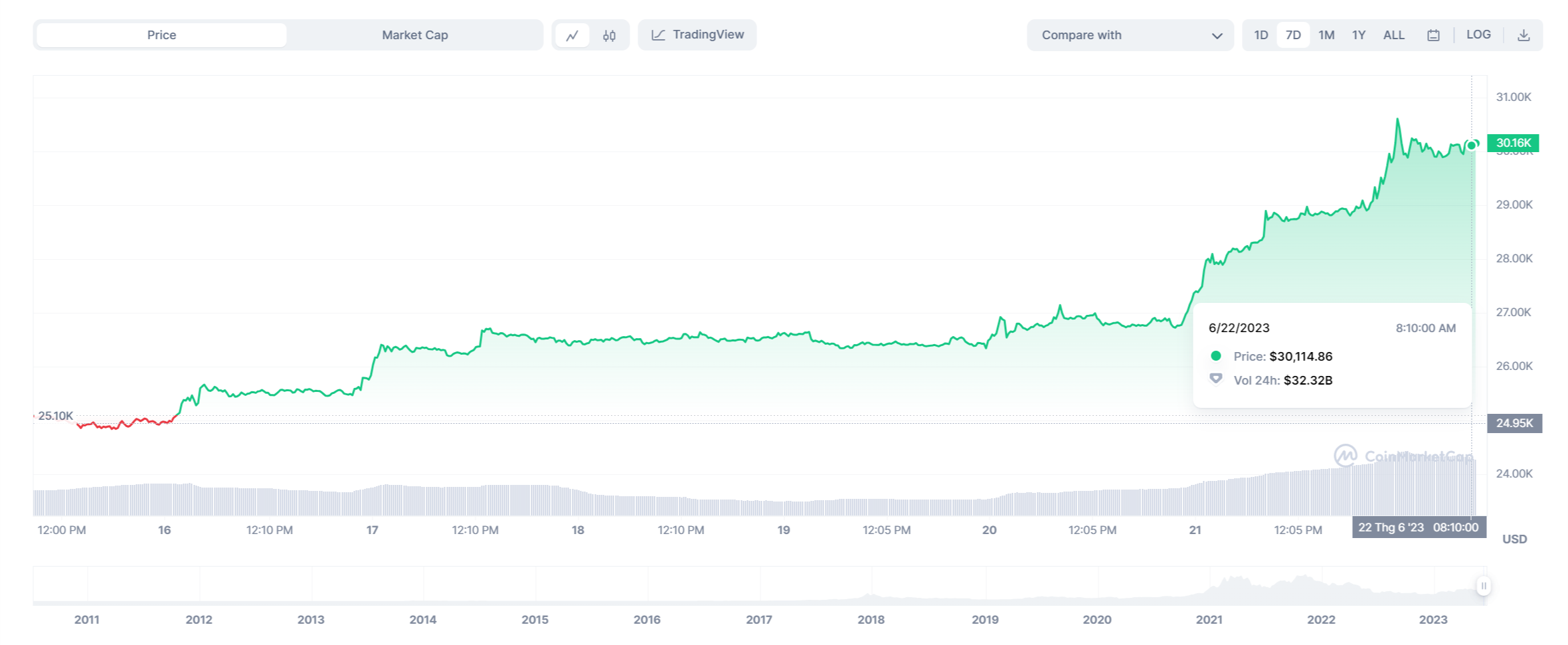Click the Vol 24h $32.32B value
Screen dimensions: 1568x645
point(1308,381)
